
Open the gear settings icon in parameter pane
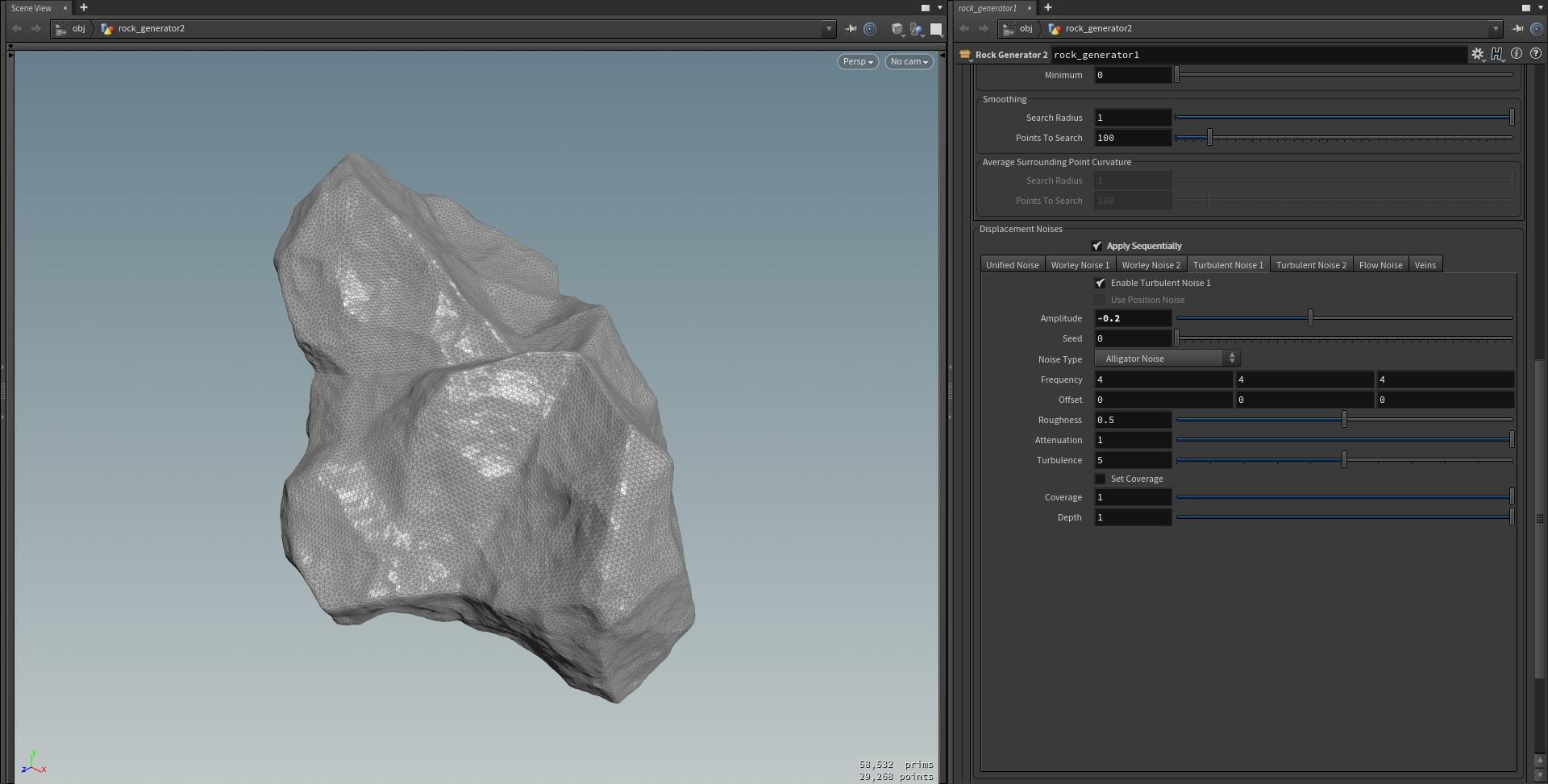point(1479,54)
